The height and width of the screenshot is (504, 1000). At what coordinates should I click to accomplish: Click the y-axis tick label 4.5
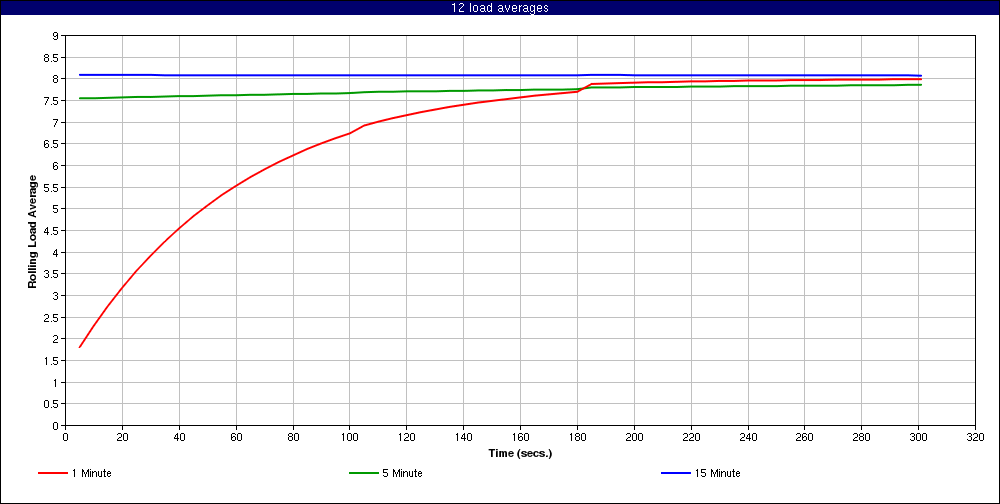tap(52, 230)
